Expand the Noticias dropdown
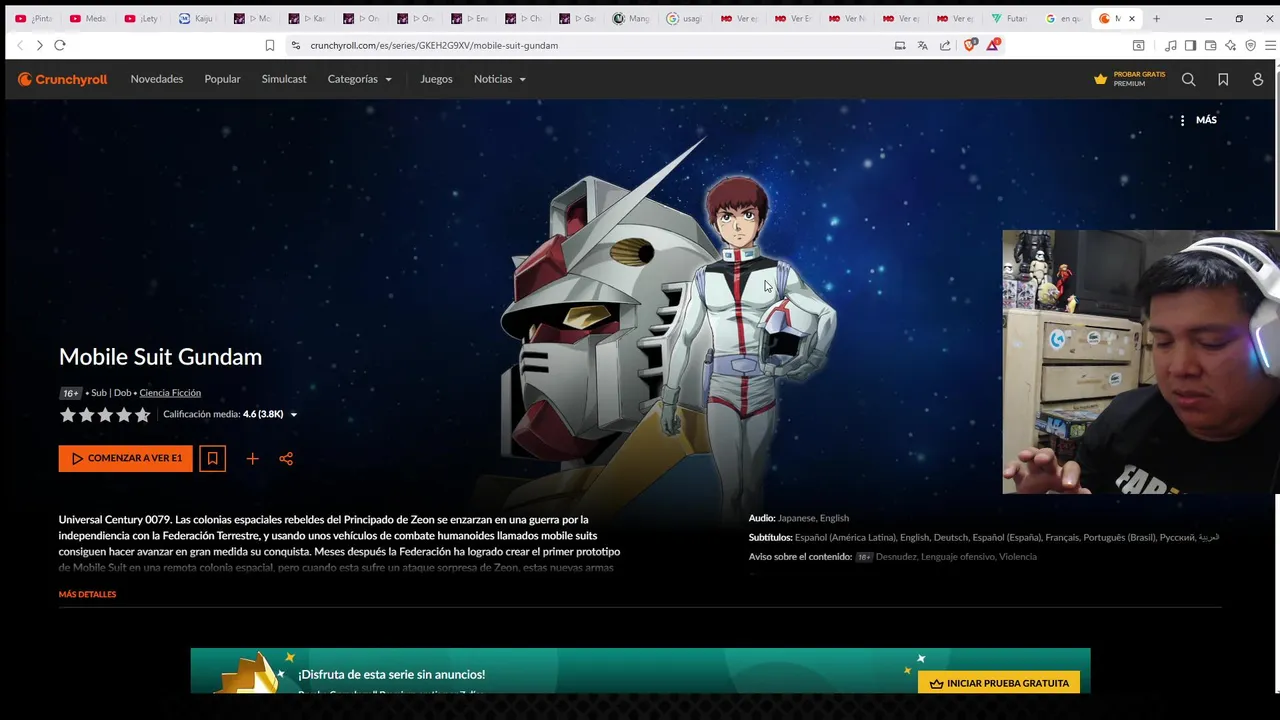Viewport: 1280px width, 720px height. click(x=500, y=79)
